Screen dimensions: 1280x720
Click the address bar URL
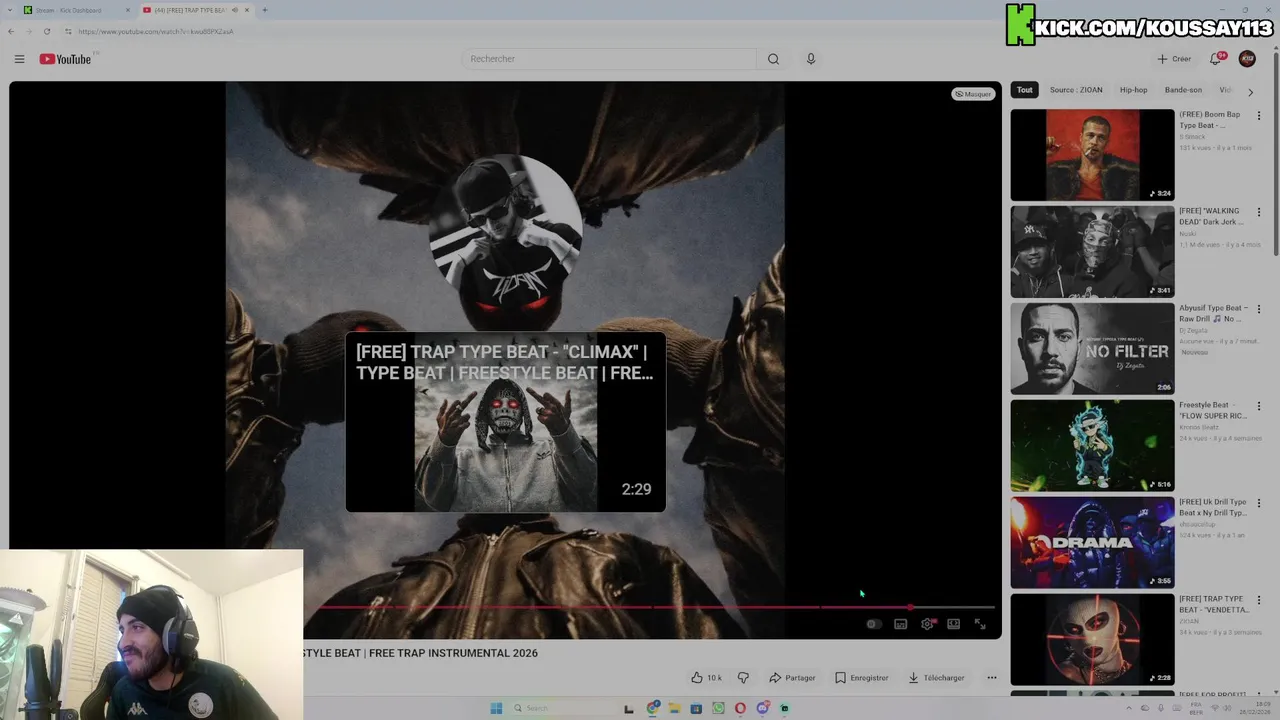click(x=155, y=31)
